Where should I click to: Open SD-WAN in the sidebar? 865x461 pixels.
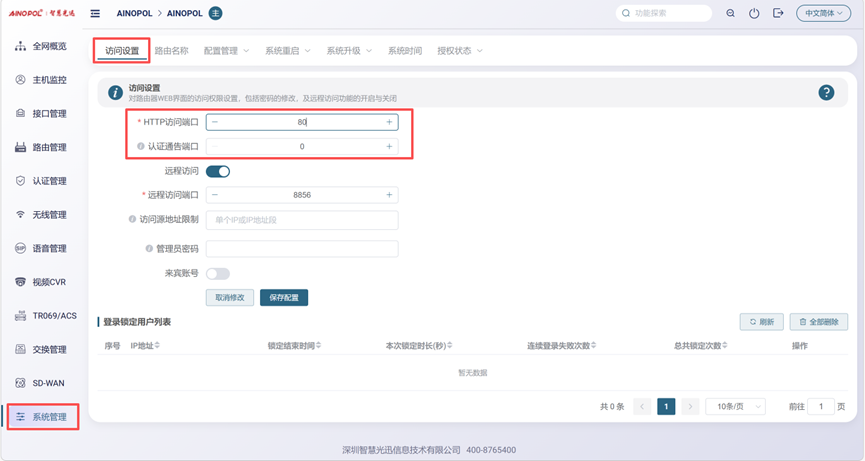point(48,383)
